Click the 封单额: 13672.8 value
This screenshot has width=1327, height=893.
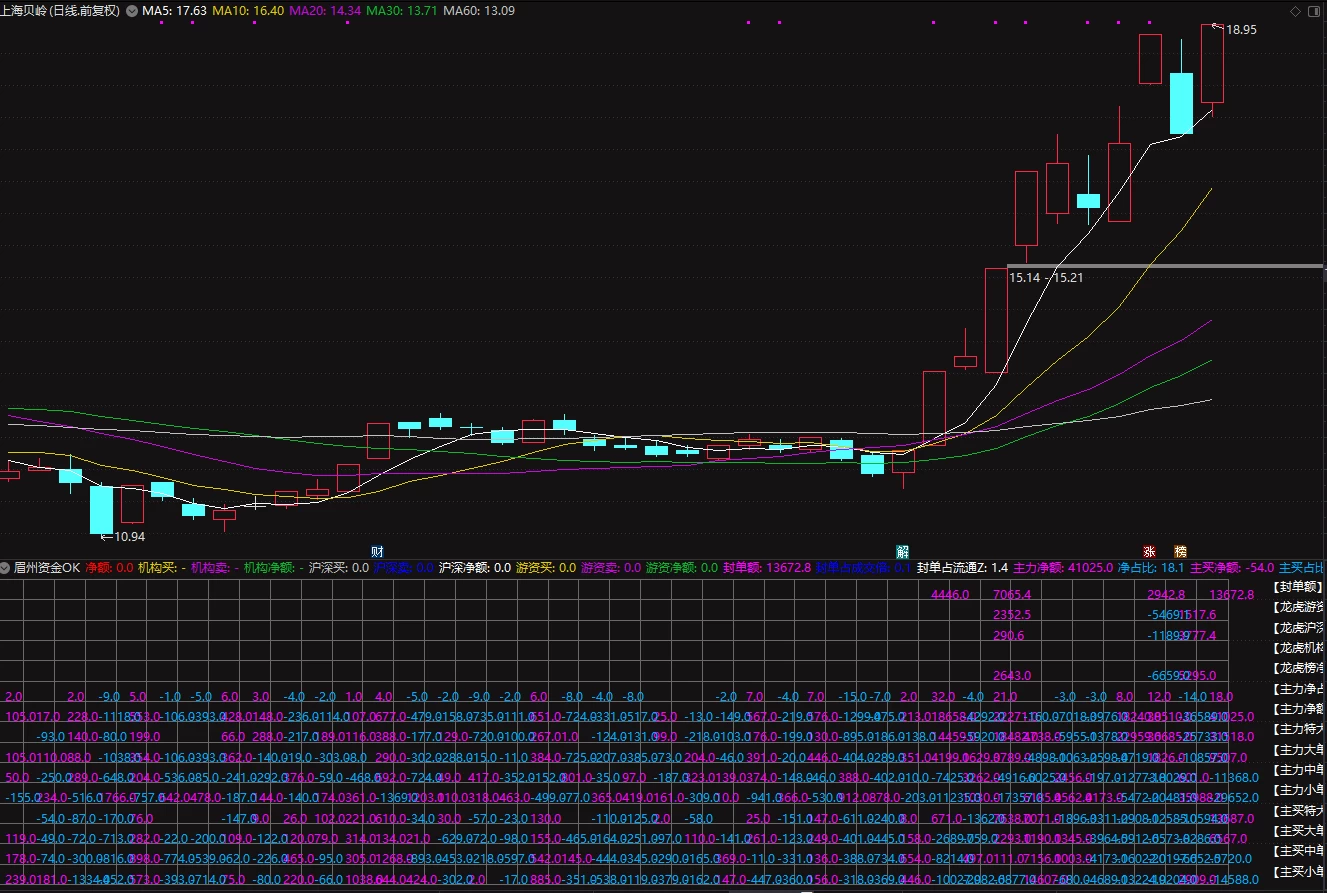coord(766,567)
